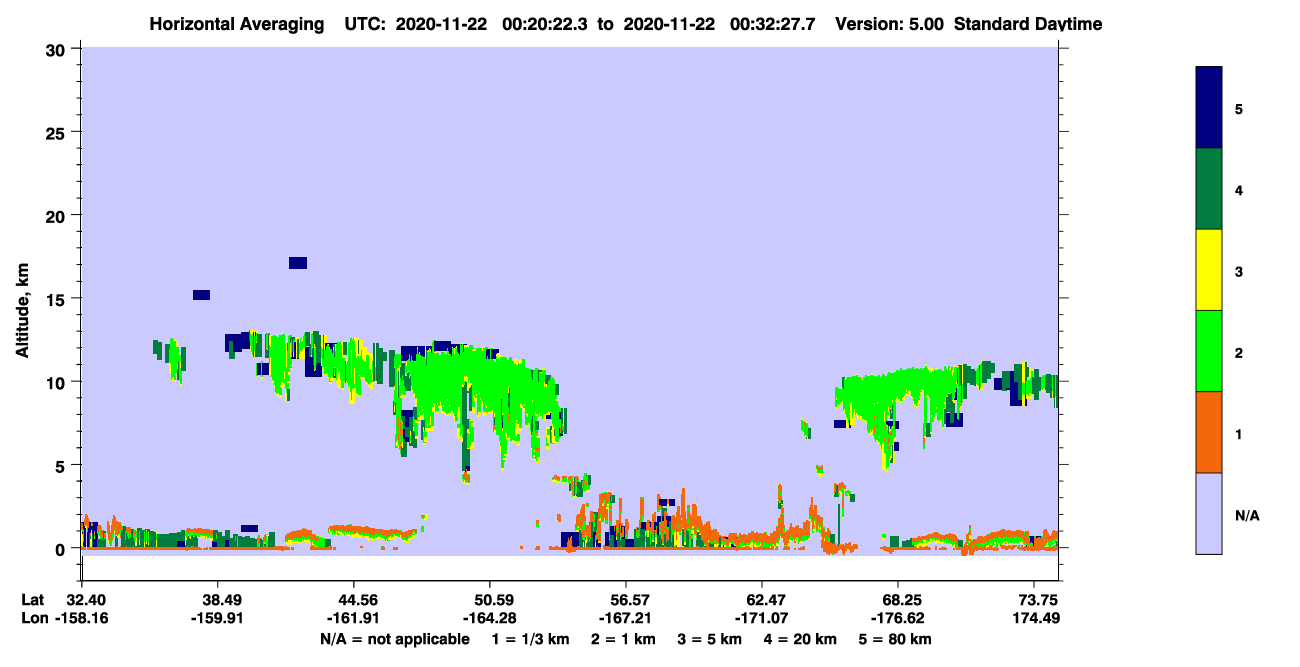Click the colorbar label '5'
Viewport: 1300px width, 667px height.
(1239, 108)
